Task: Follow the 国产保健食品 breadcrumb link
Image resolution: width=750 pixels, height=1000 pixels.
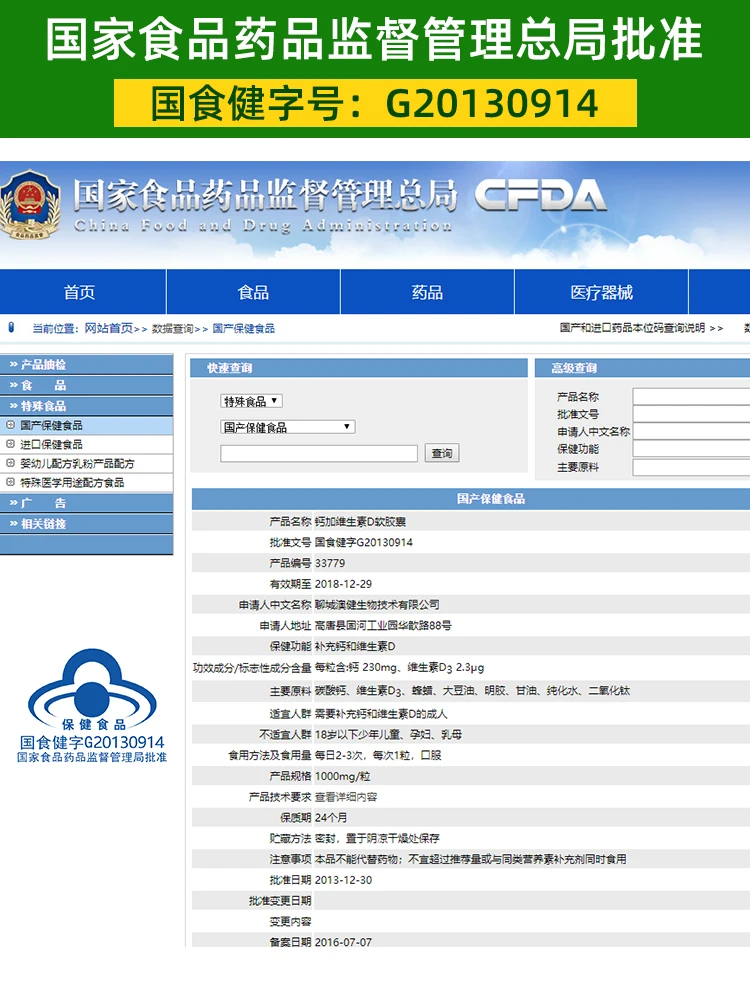Action: (244, 328)
